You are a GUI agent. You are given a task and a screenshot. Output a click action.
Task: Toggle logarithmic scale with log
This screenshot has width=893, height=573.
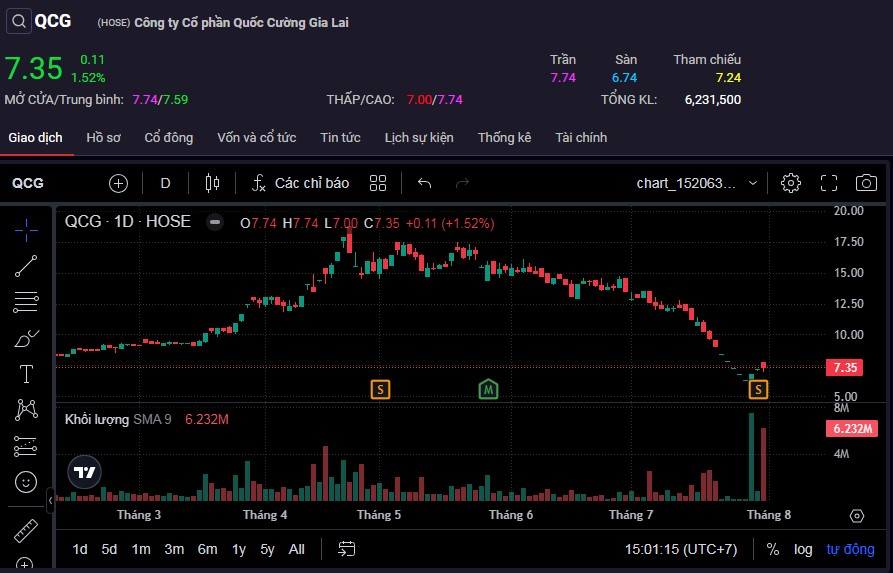click(x=803, y=549)
